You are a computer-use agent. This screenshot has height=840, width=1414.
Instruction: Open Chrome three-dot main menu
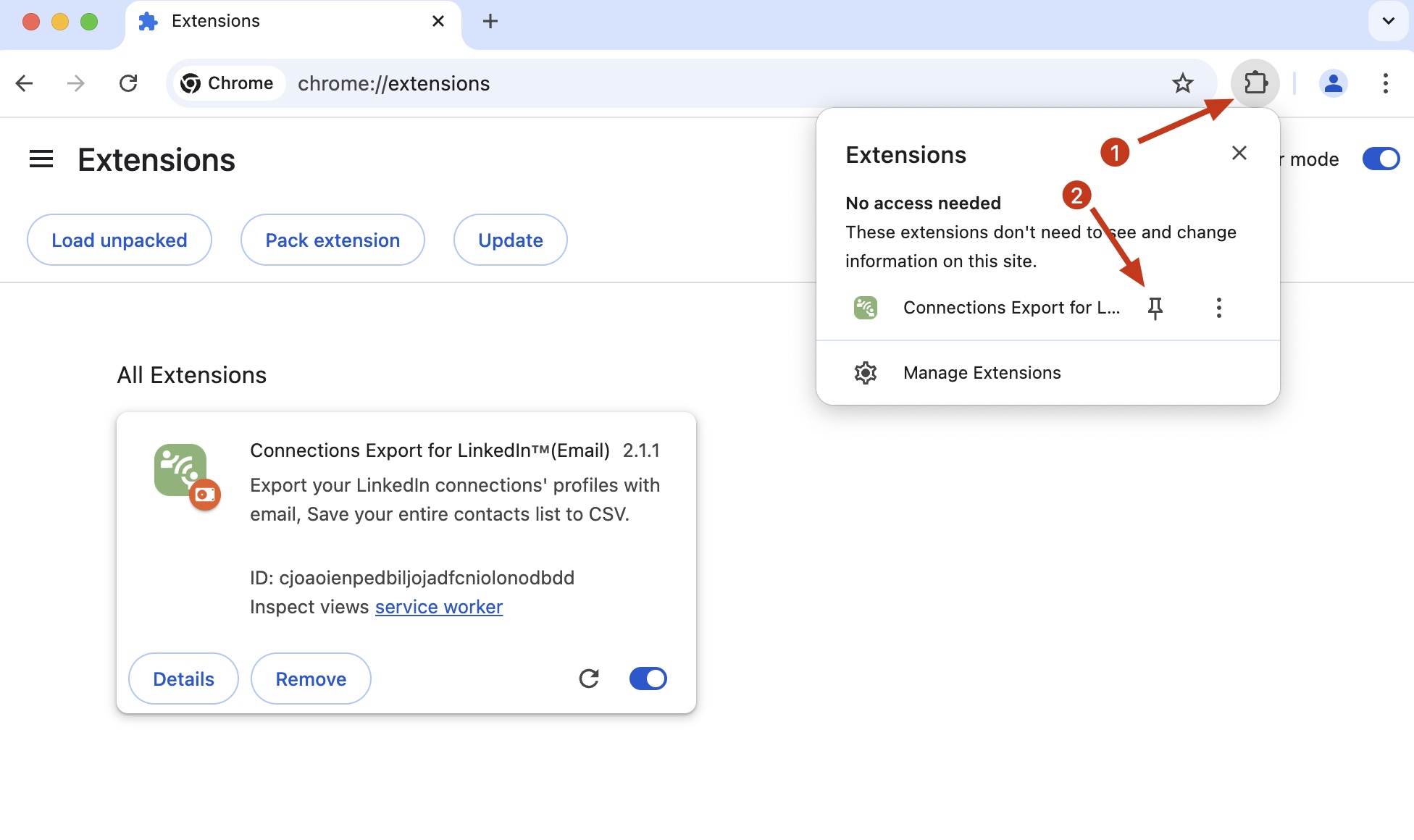point(1386,83)
